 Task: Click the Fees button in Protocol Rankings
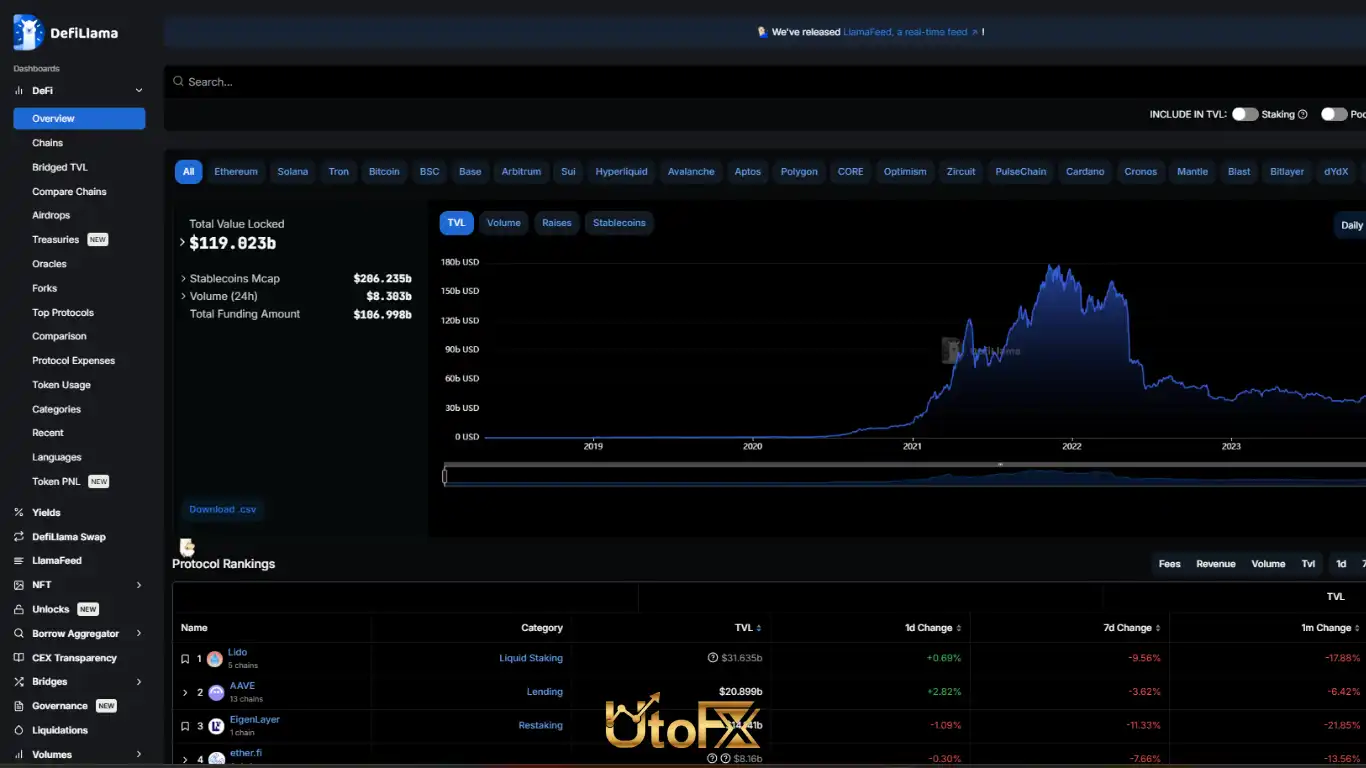pos(1170,564)
